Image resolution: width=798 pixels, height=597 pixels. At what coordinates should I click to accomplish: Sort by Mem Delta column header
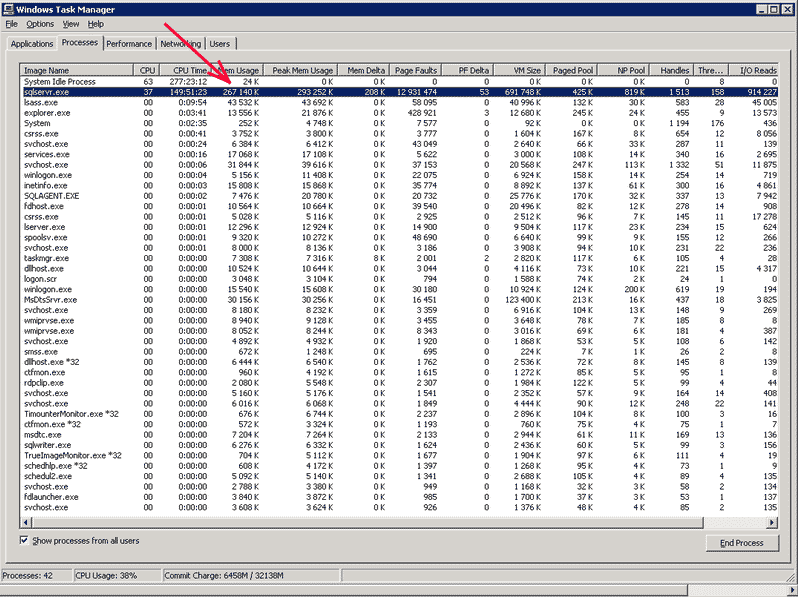pos(363,70)
